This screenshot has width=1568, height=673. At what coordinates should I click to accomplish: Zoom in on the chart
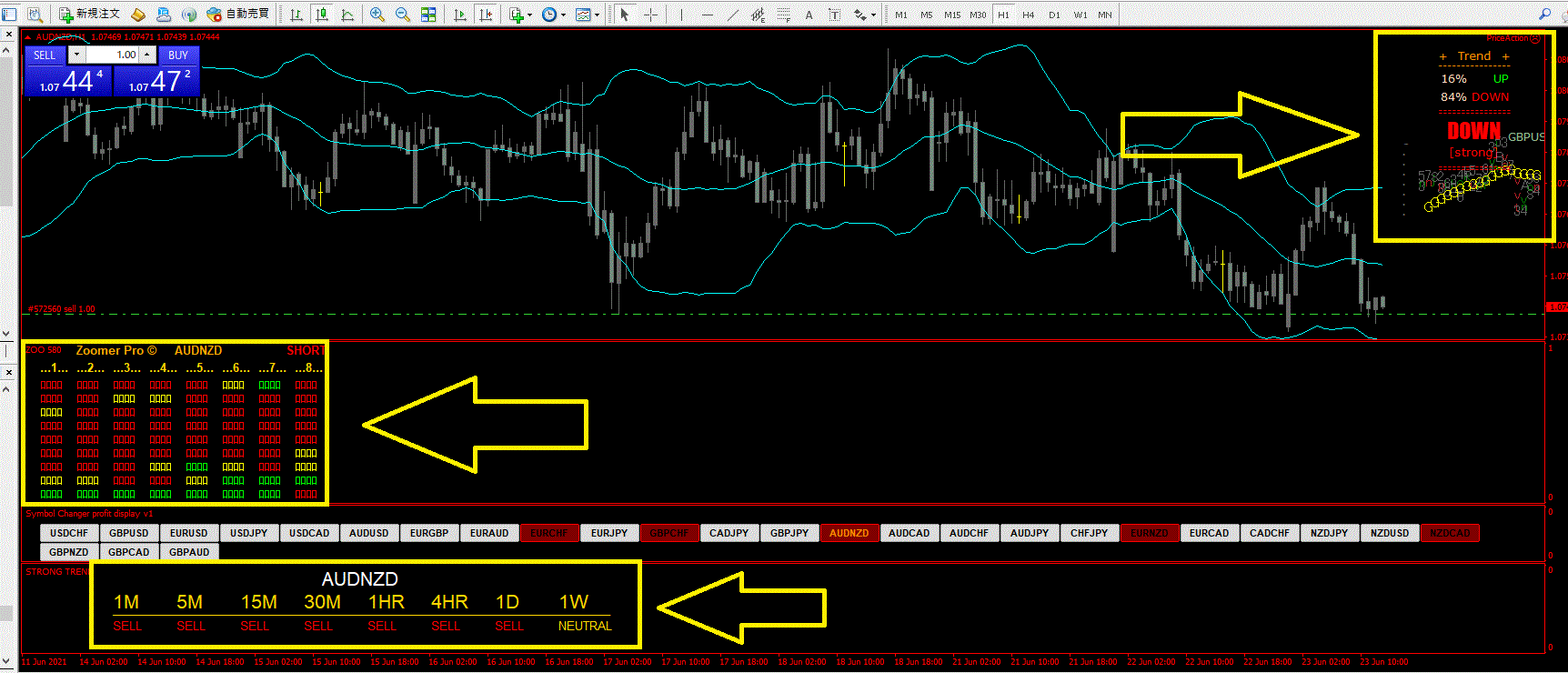coord(377,15)
